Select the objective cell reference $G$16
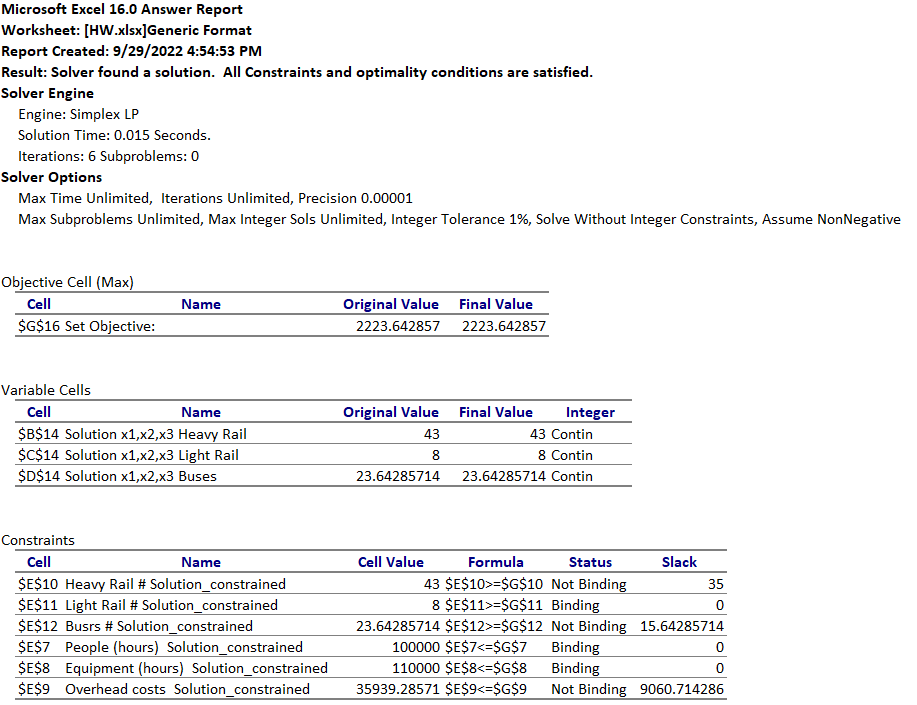Viewport: 917px width, 705px height. (x=37, y=326)
